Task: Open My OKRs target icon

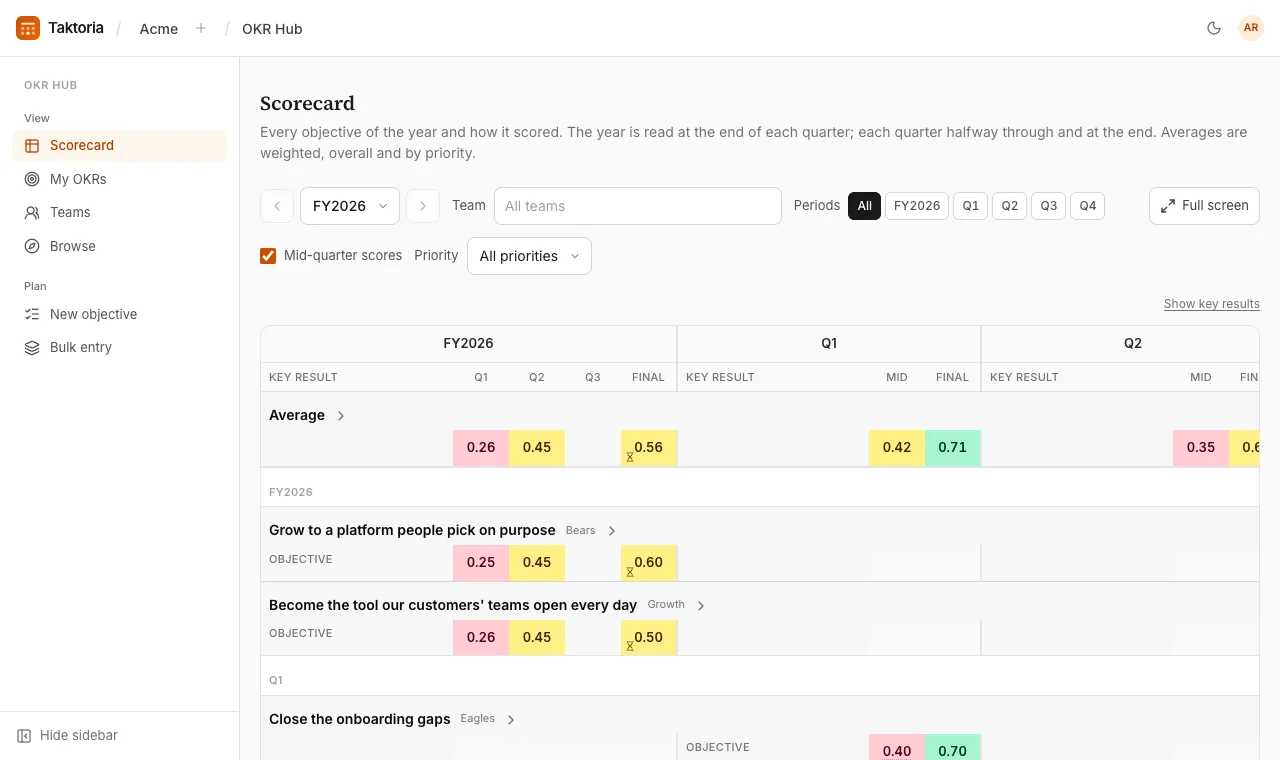Action: click(32, 179)
